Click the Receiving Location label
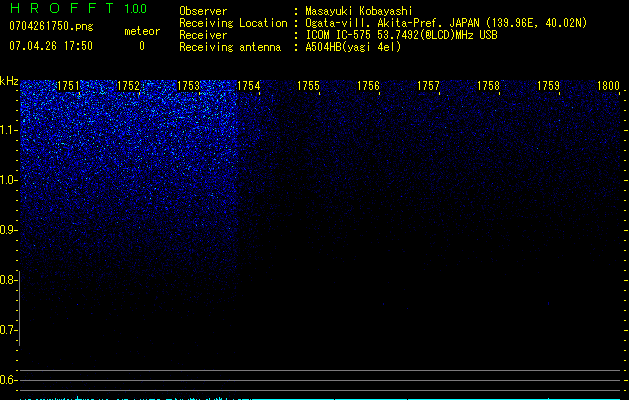The image size is (629, 400). [x=233, y=23]
